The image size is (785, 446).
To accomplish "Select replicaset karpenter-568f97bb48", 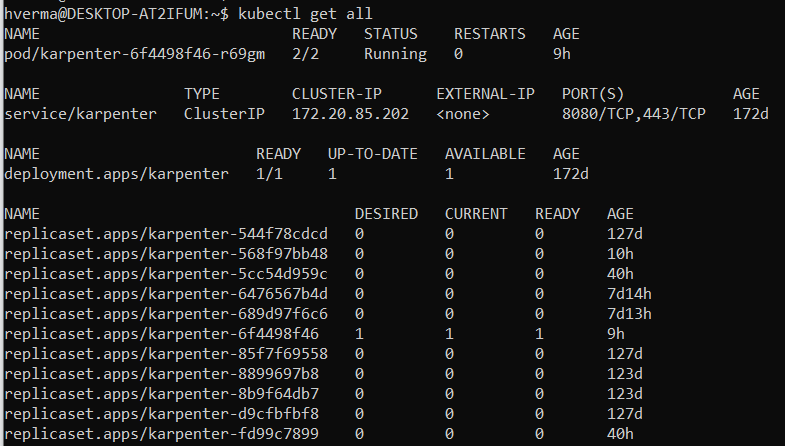I will point(166,254).
